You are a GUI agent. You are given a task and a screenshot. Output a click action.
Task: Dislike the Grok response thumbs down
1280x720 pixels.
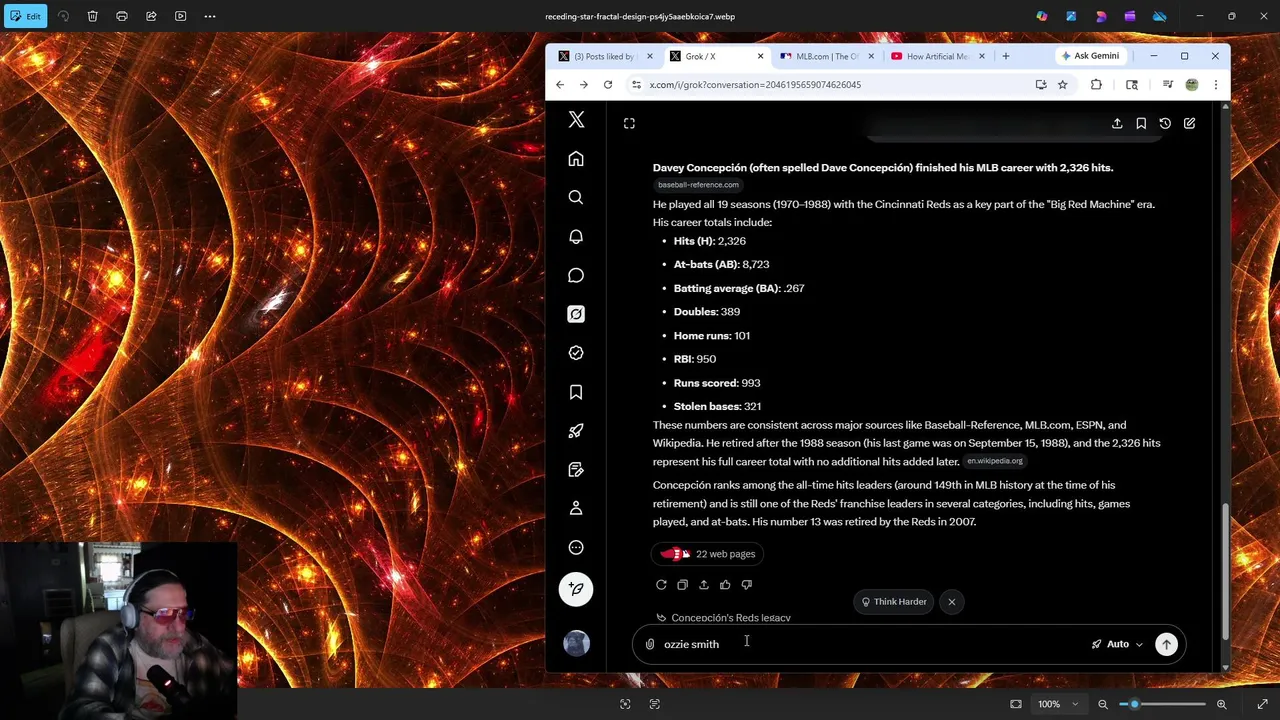tap(746, 585)
